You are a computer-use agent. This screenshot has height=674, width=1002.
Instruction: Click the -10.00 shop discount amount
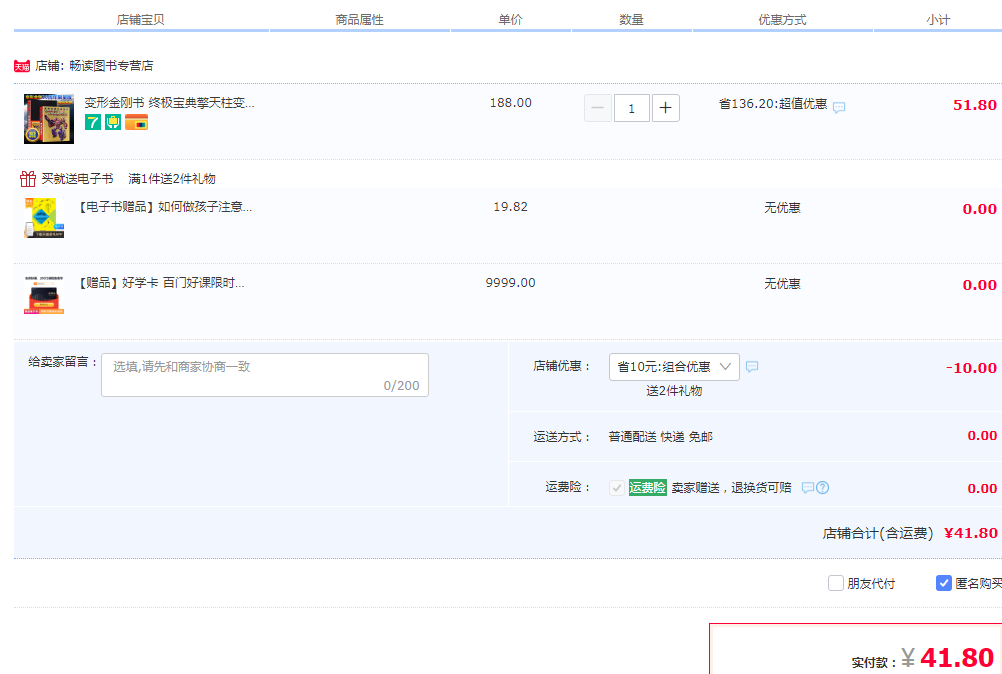[971, 368]
